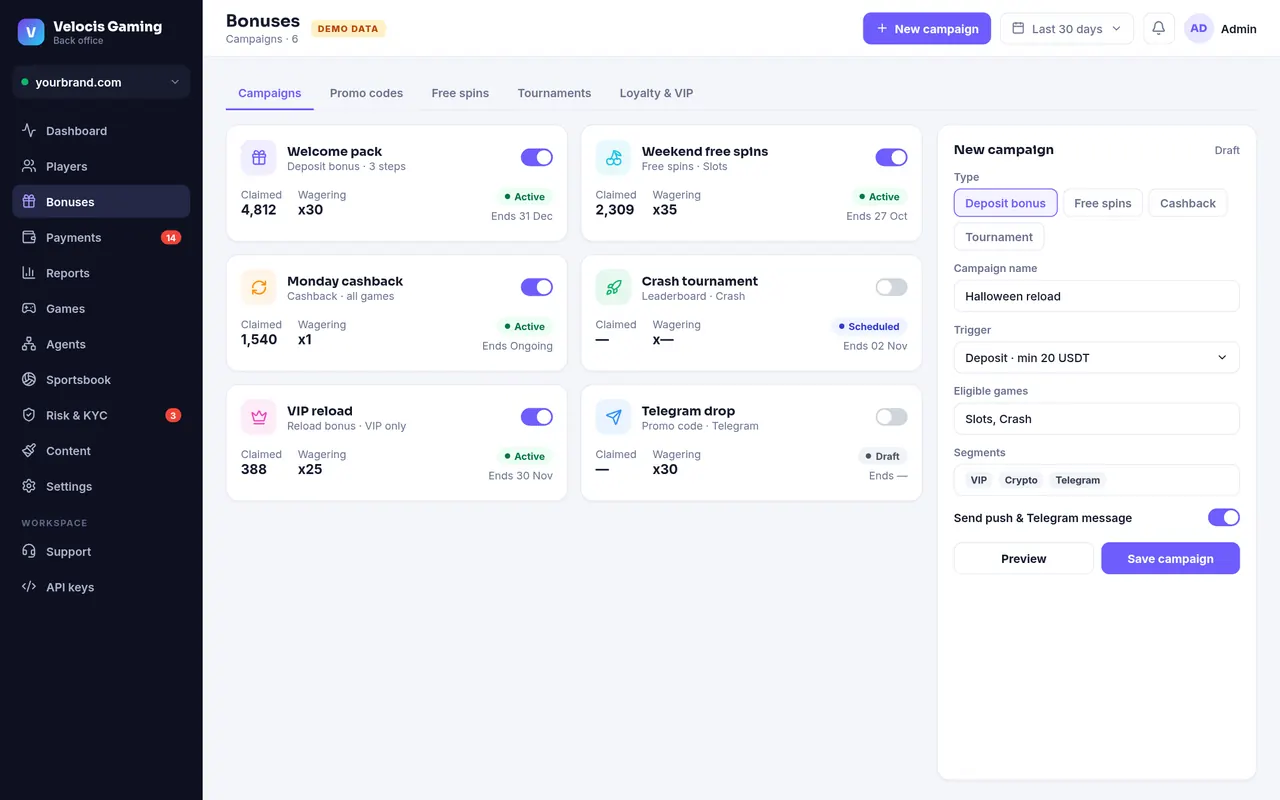Viewport: 1280px width, 800px height.
Task: Click the Welcome pack gift icon
Action: [259, 158]
